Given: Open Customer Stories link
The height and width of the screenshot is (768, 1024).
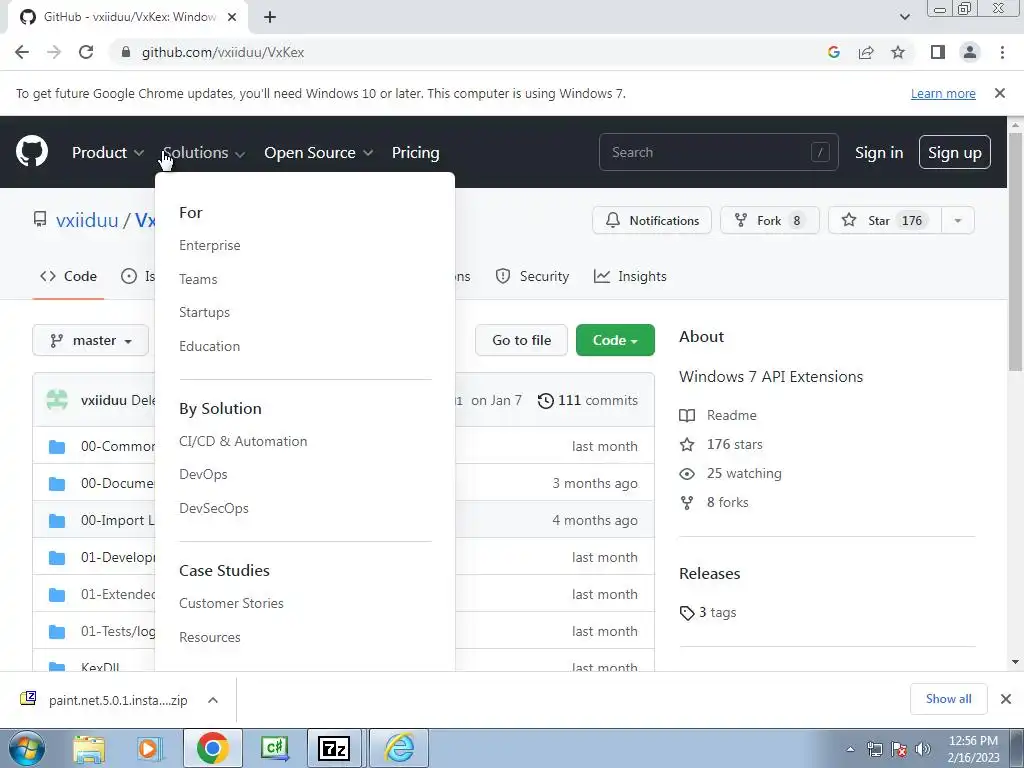Looking at the screenshot, I should 231,603.
